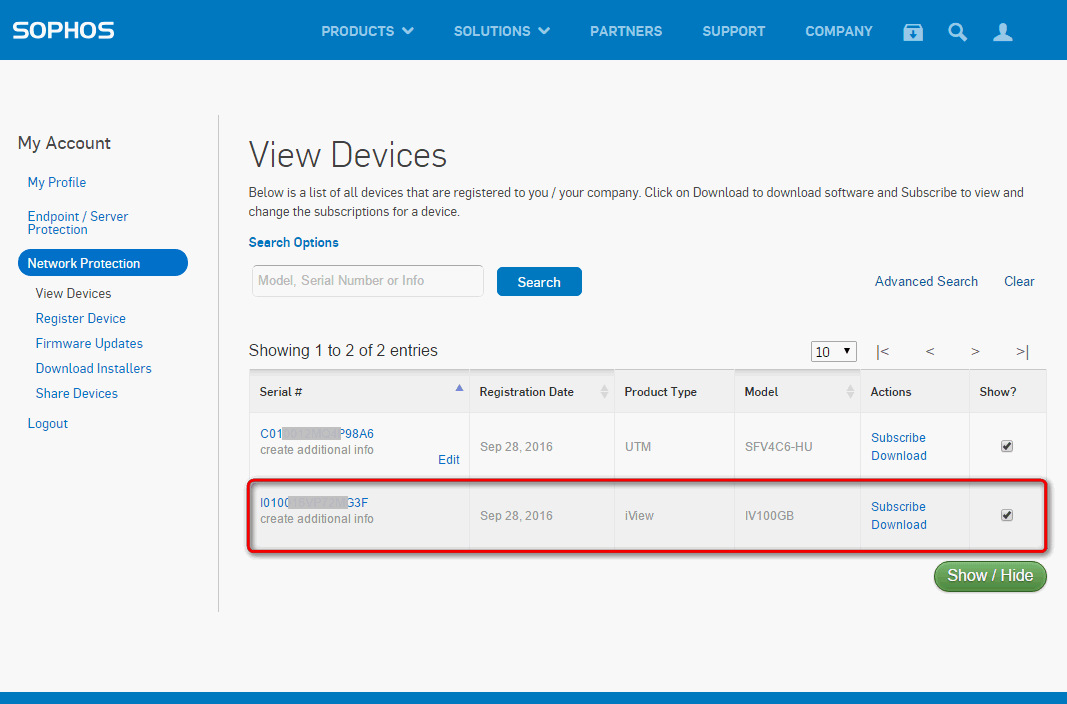Open the Partners menu item
Image resolution: width=1067 pixels, height=704 pixels.
(626, 31)
